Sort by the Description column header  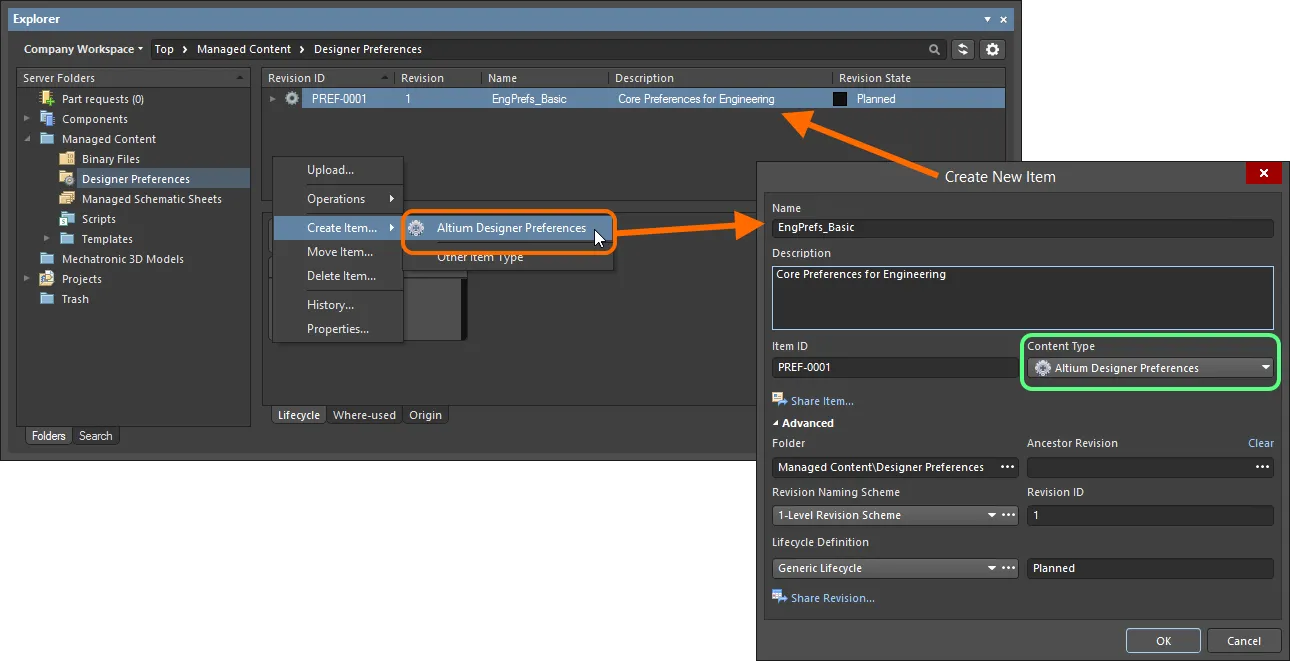720,78
